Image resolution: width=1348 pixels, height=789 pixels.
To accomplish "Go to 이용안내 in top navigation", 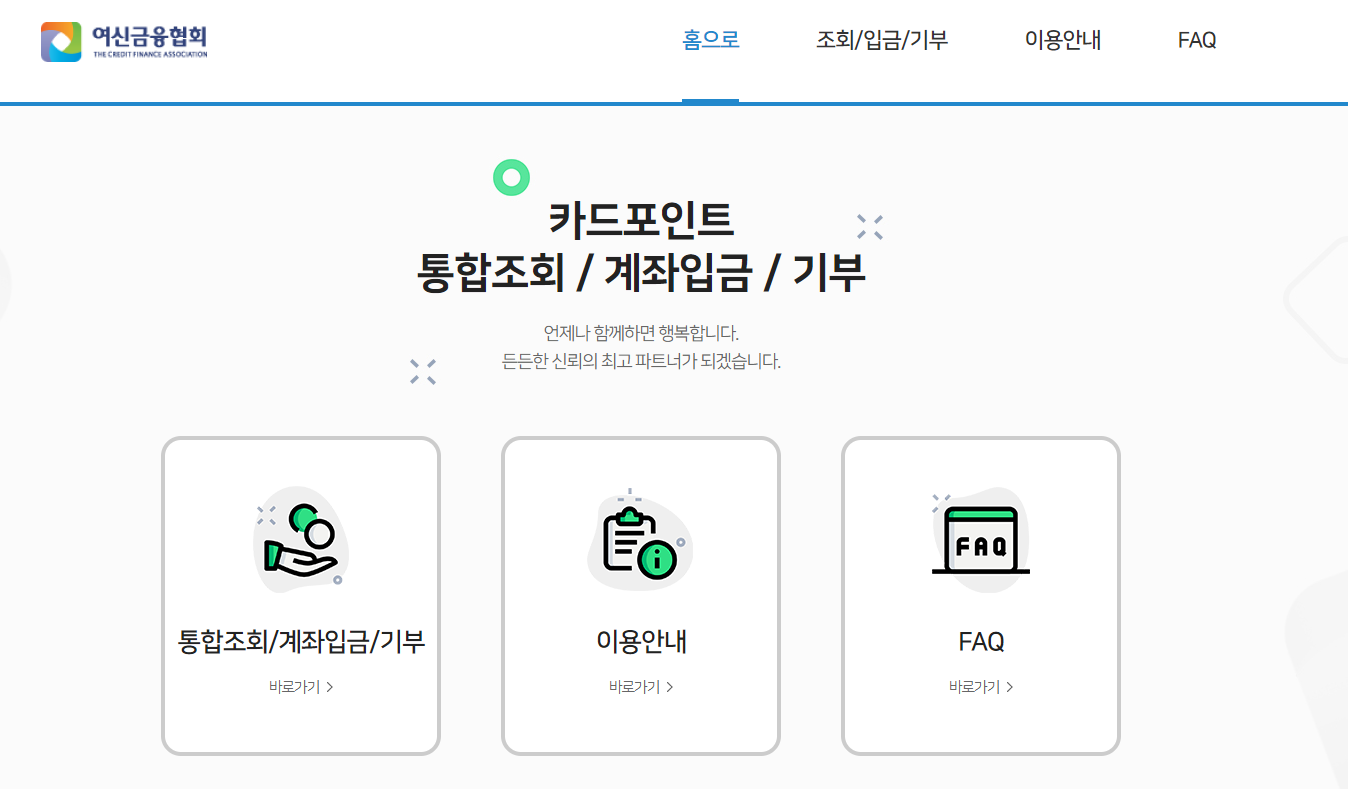I will [1063, 41].
